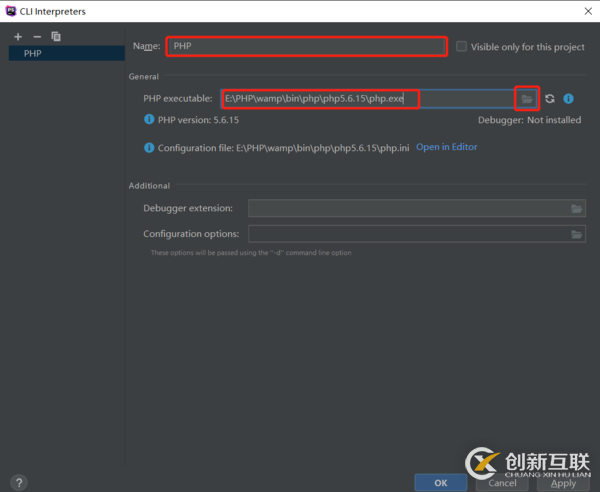The image size is (600, 492).
Task: Focus the PHP executable path field
Action: coord(368,99)
